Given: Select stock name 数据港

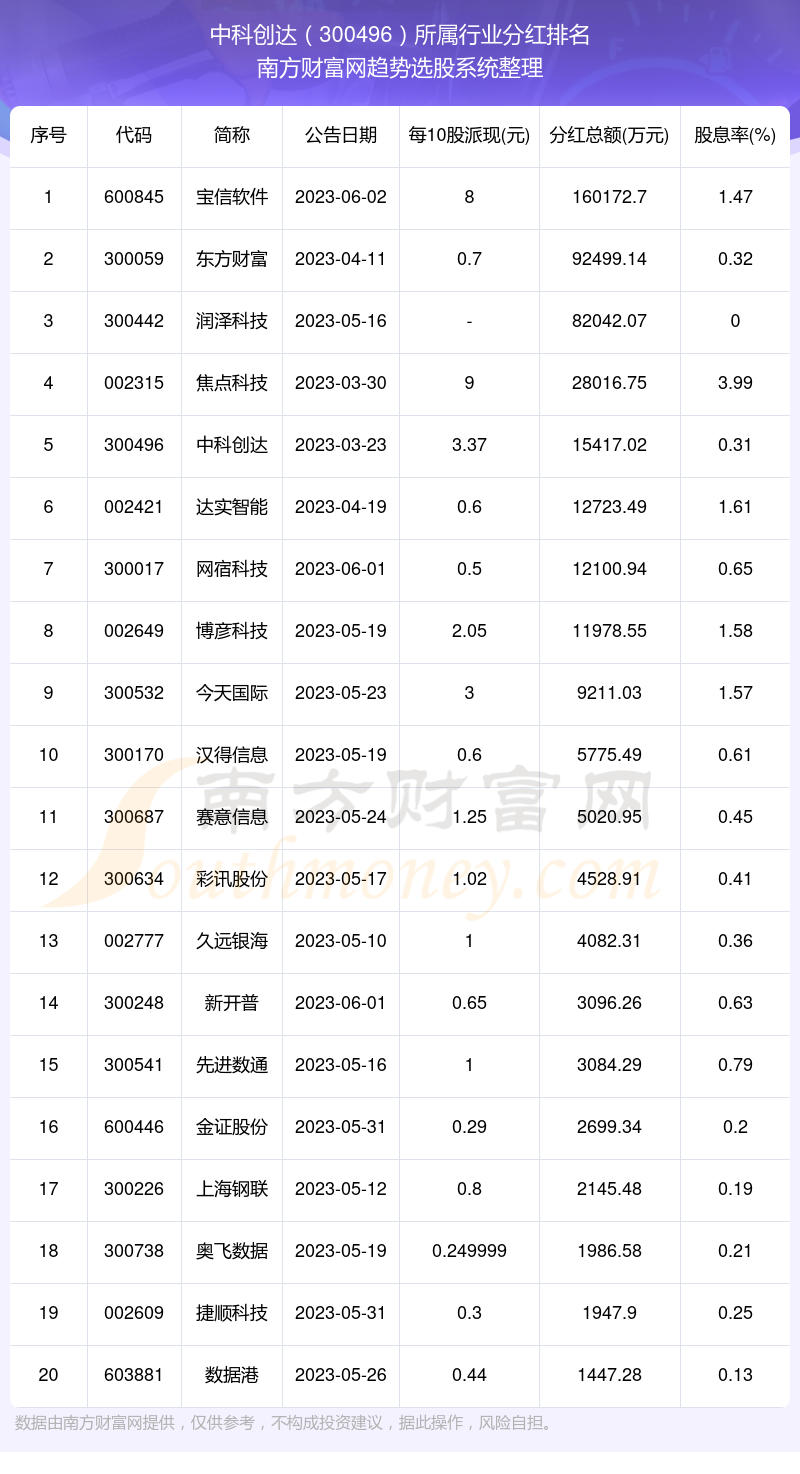Looking at the screenshot, I should click(x=232, y=1375).
